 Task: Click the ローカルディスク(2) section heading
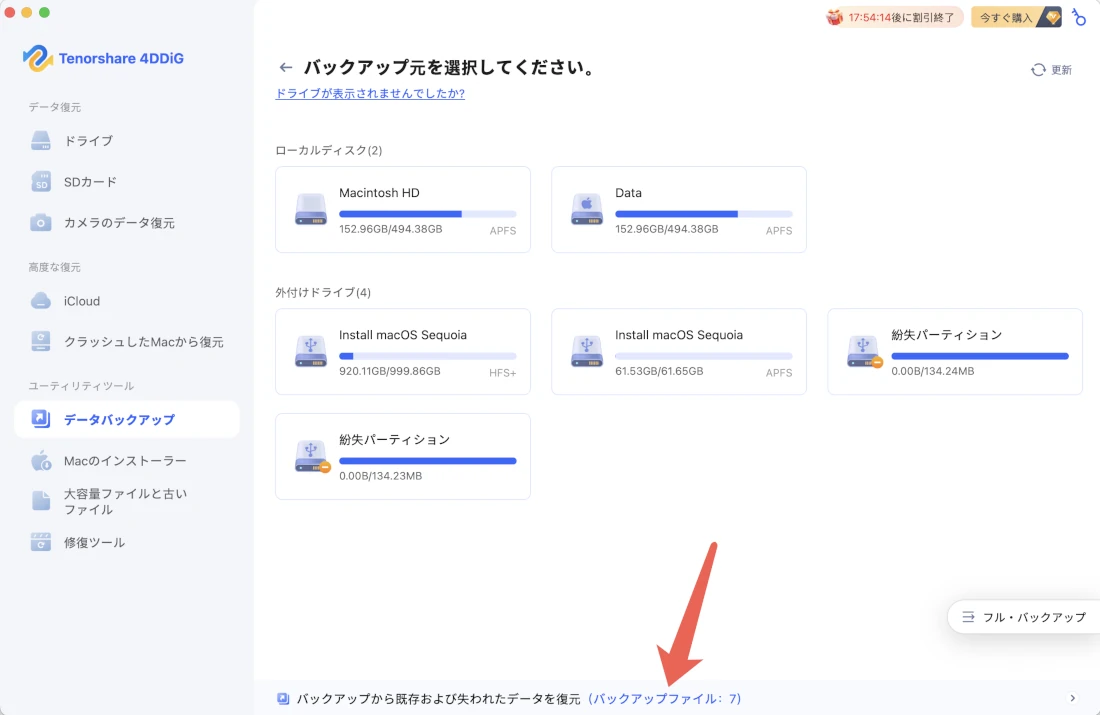tap(328, 150)
